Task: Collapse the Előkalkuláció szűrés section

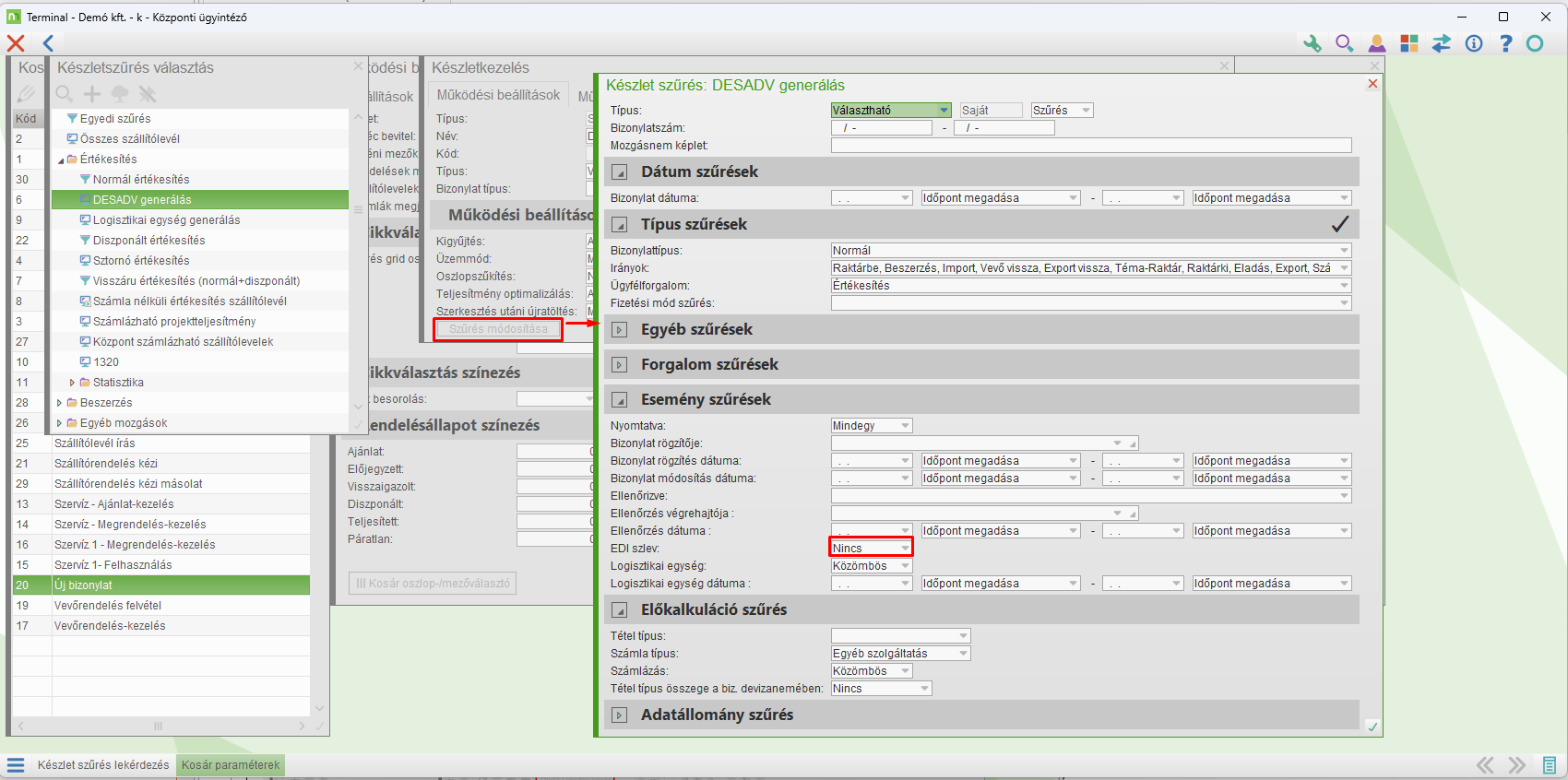Action: pyautogui.click(x=620, y=610)
